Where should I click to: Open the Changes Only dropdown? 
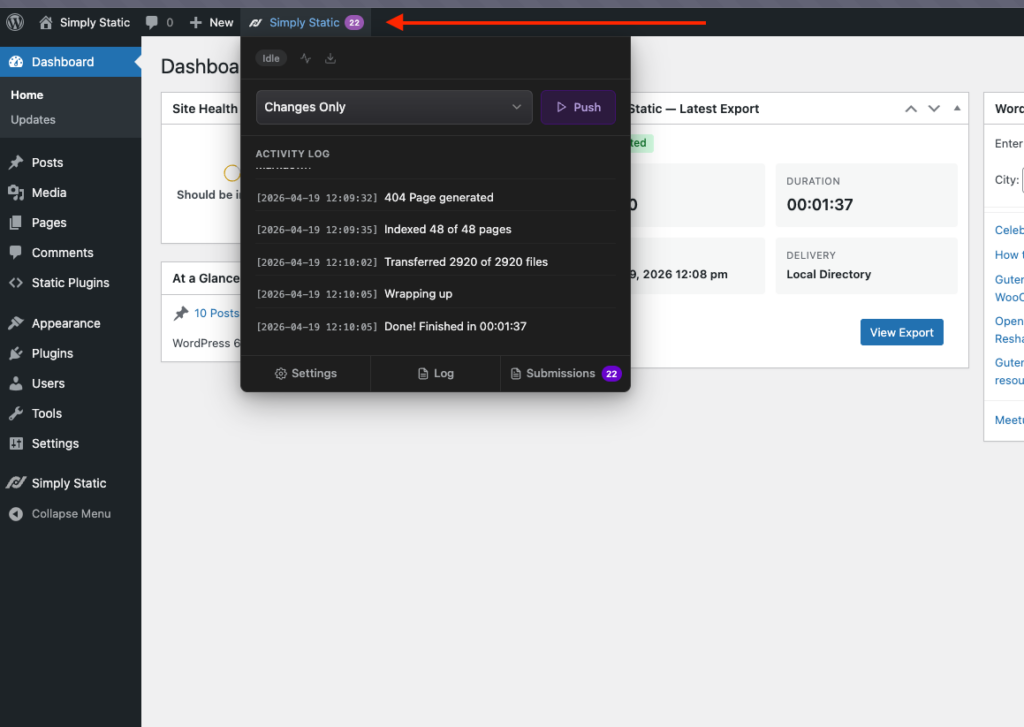click(393, 107)
